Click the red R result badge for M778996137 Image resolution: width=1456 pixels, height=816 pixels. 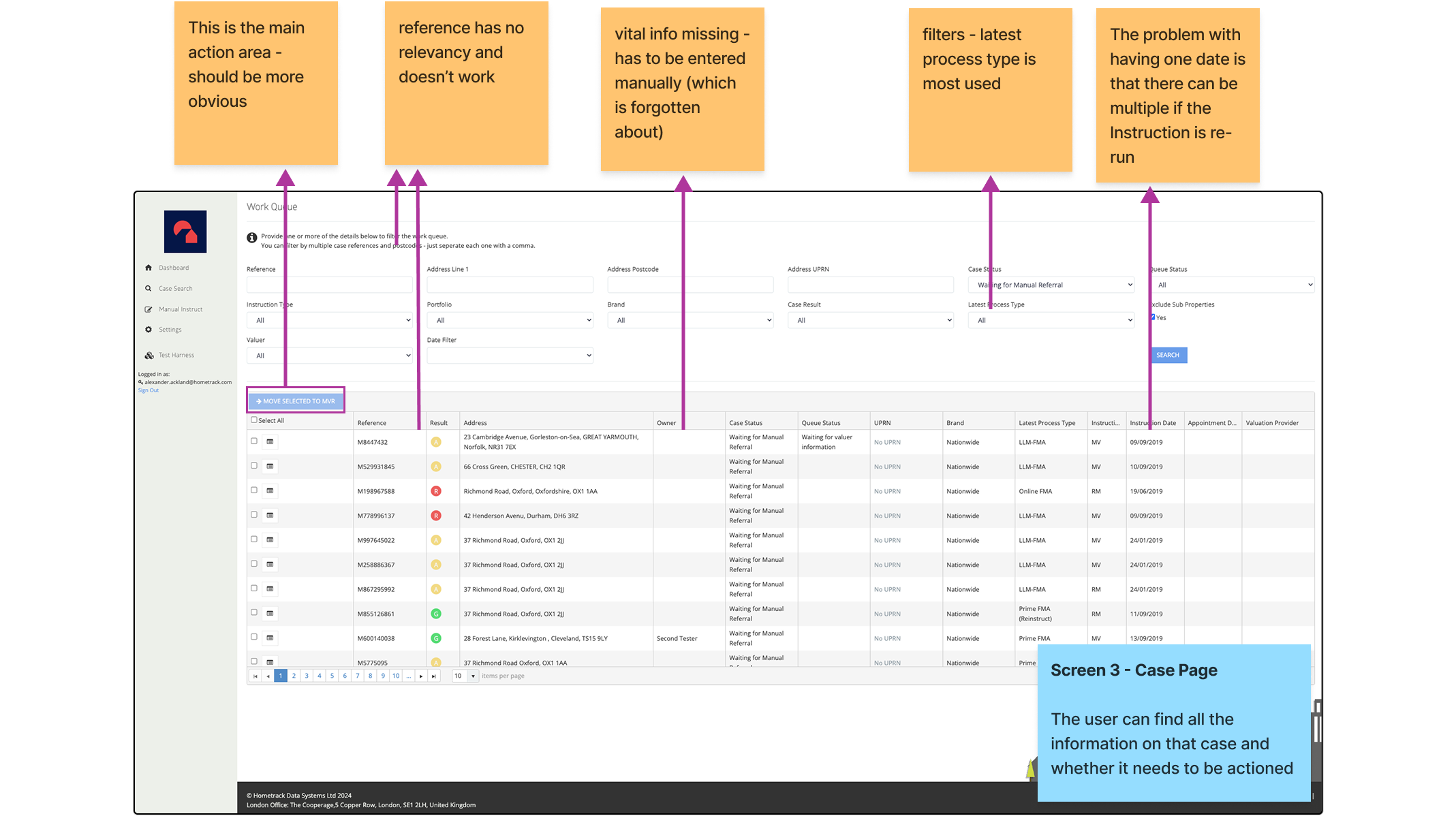(436, 516)
